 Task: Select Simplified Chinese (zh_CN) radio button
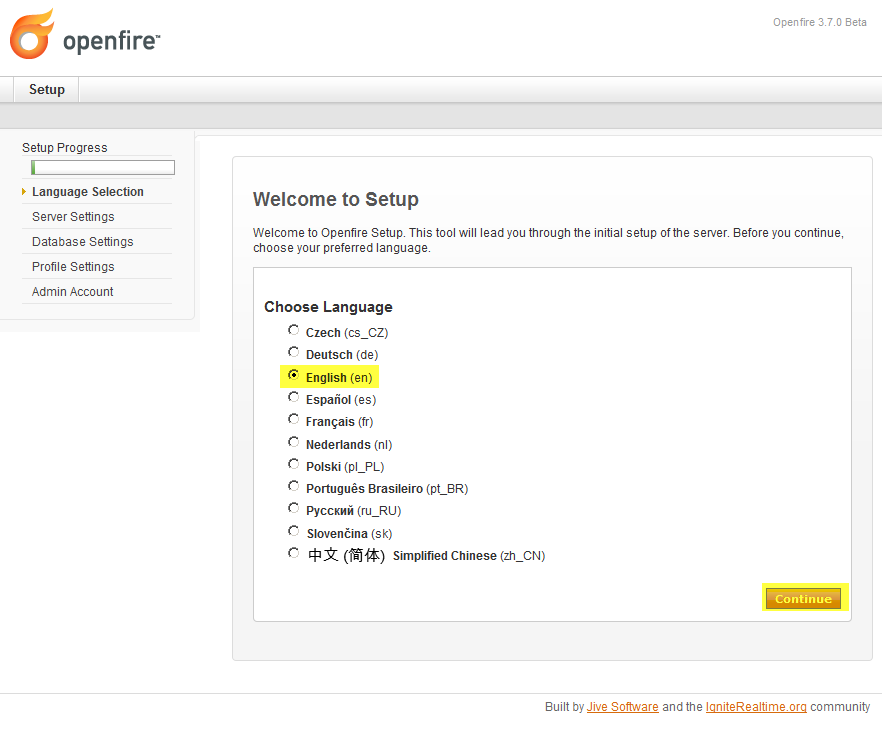[x=293, y=553]
